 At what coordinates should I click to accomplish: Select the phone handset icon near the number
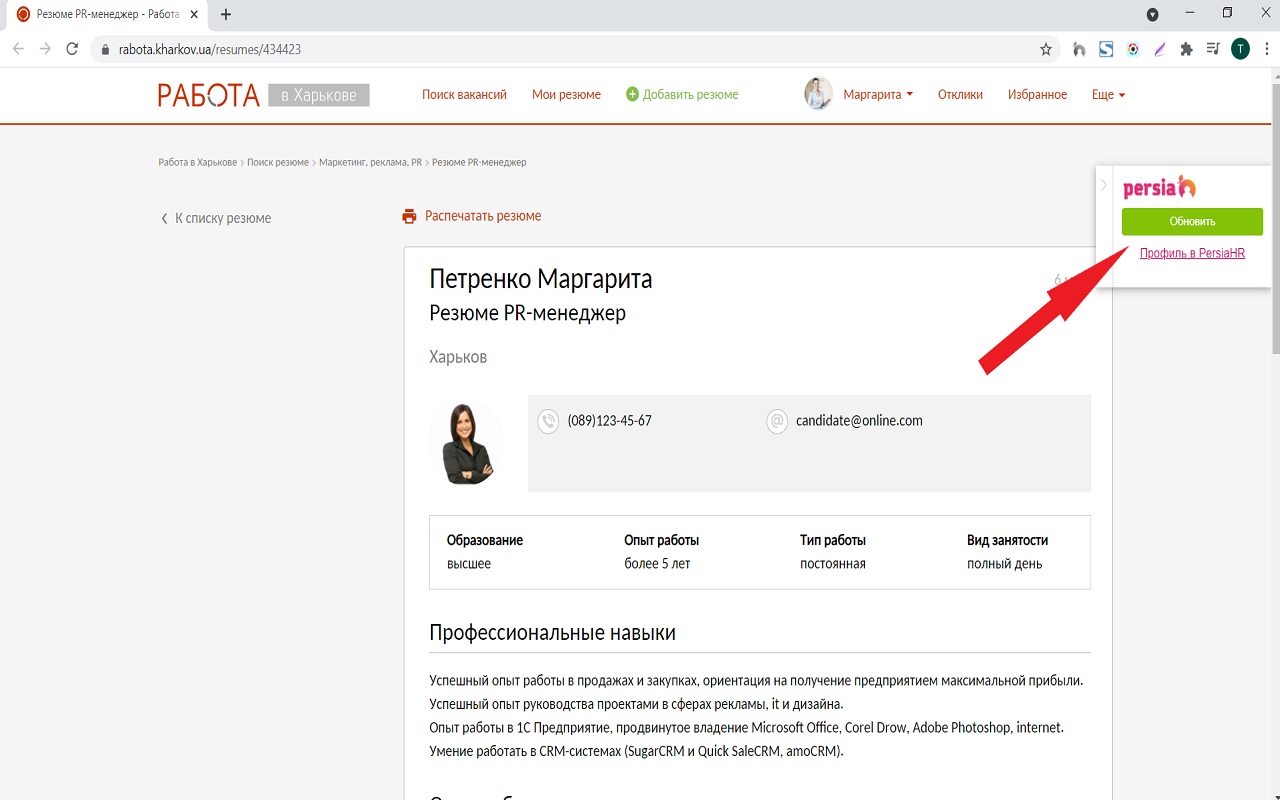click(548, 421)
